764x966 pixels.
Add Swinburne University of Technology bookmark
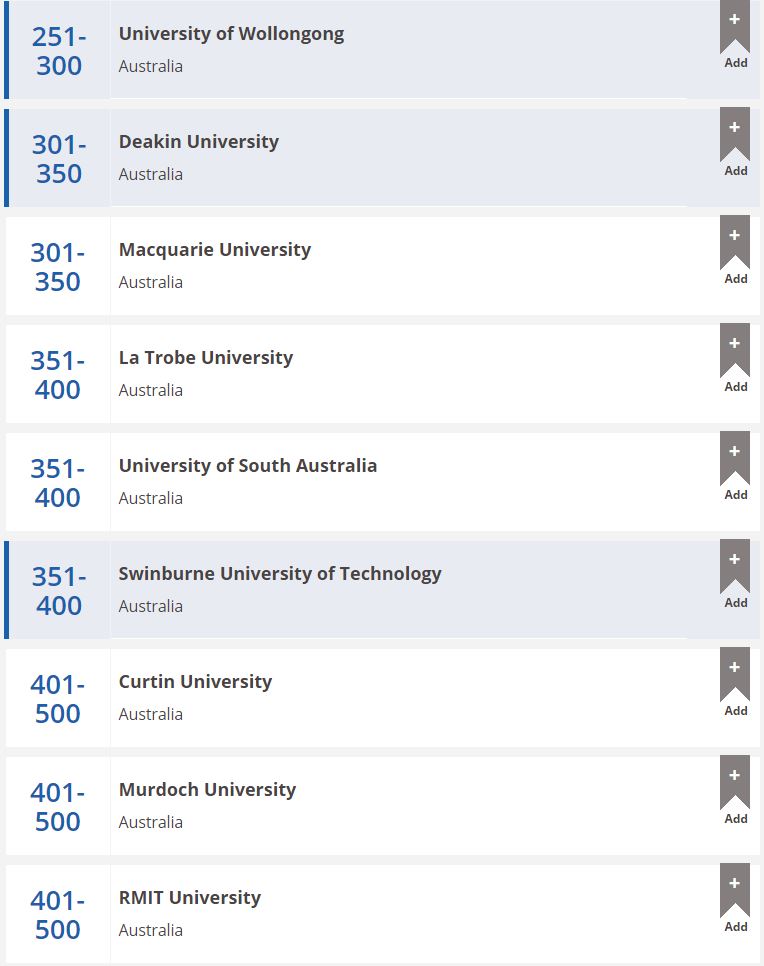735,568
